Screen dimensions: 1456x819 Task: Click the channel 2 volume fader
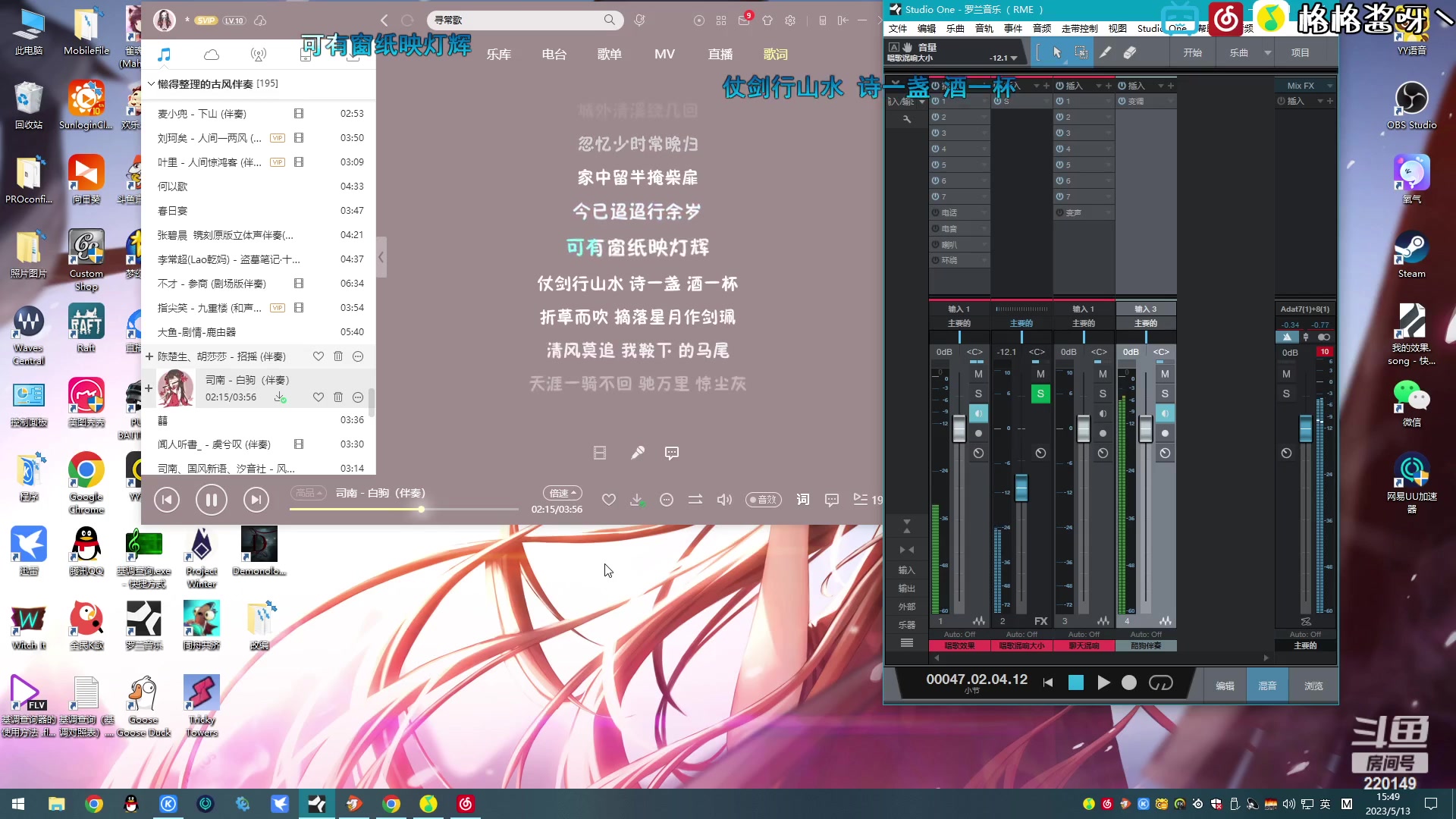(x=1021, y=488)
